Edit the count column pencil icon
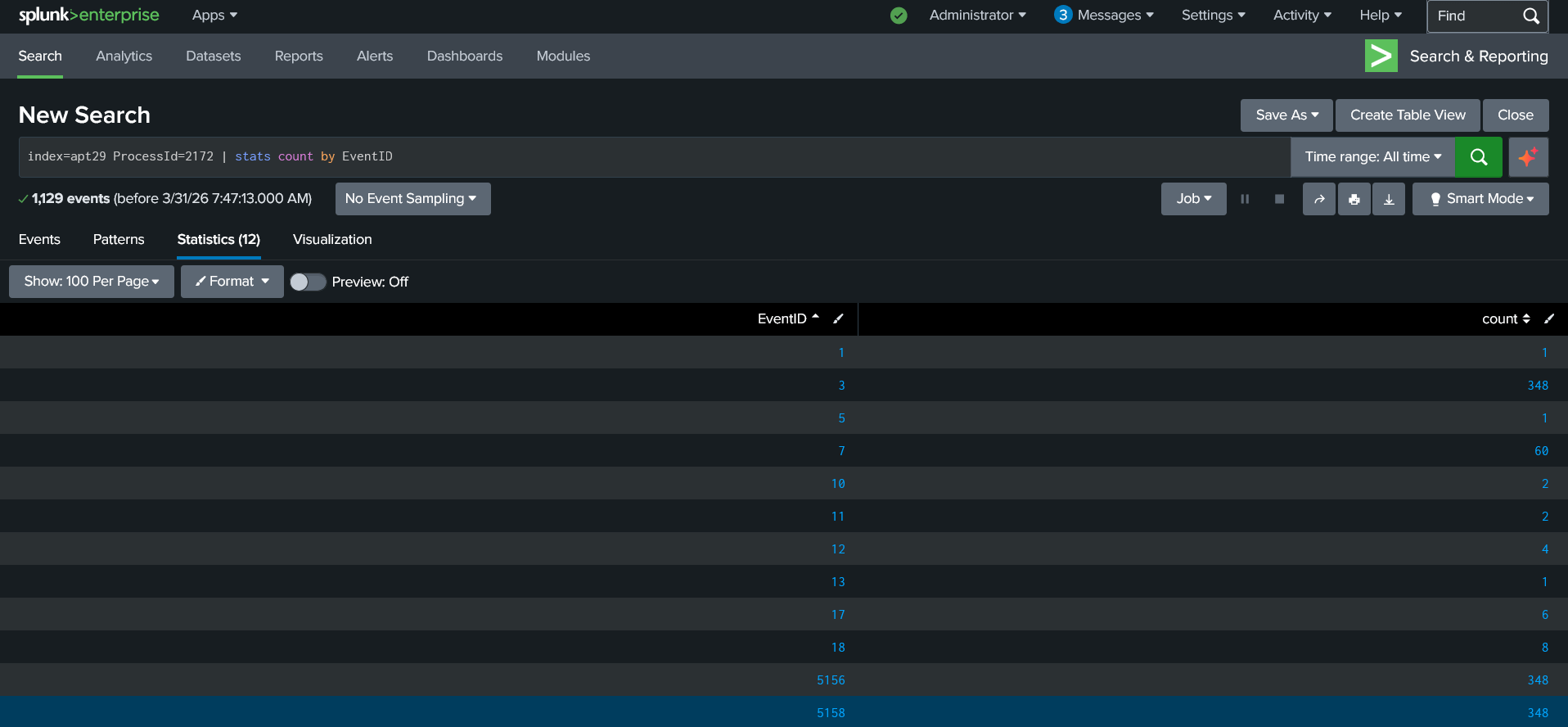The image size is (1568, 727). (x=1549, y=319)
